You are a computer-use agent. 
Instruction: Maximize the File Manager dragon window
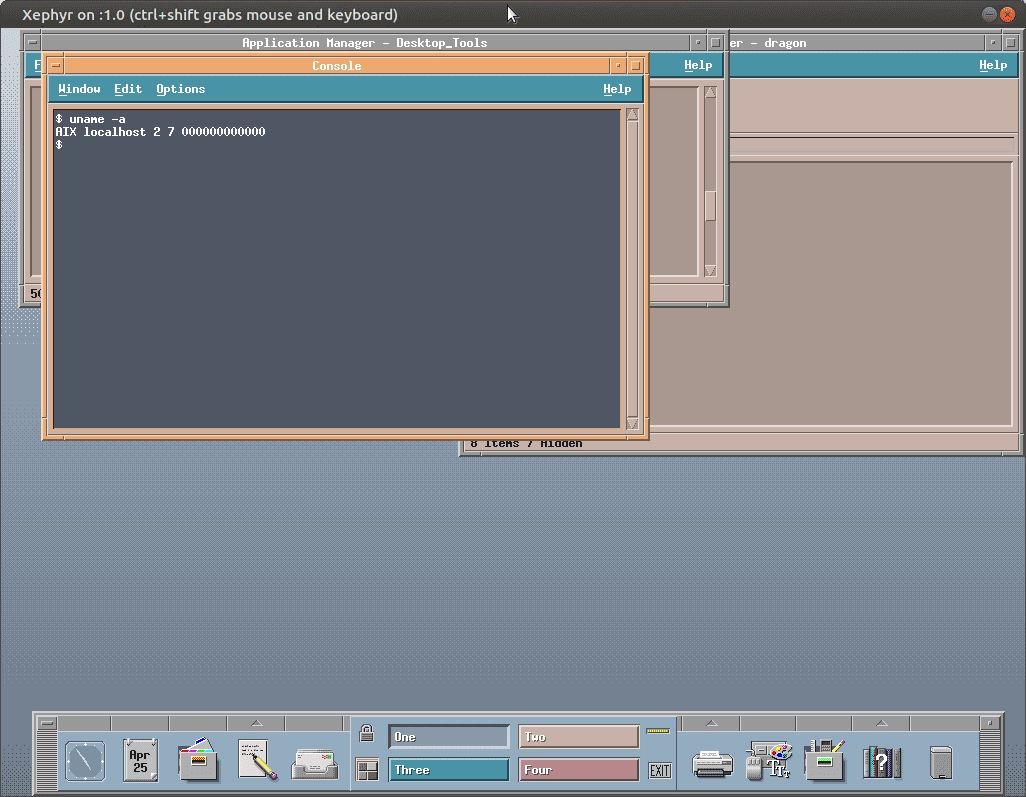point(1010,43)
